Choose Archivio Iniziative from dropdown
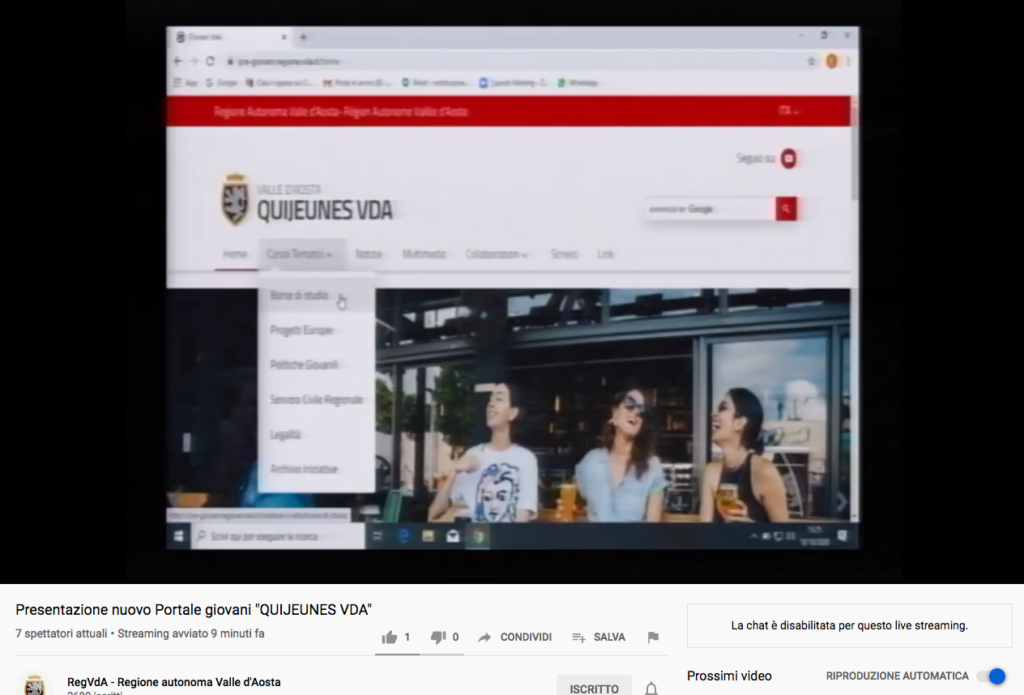The height and width of the screenshot is (695, 1024). tap(304, 469)
